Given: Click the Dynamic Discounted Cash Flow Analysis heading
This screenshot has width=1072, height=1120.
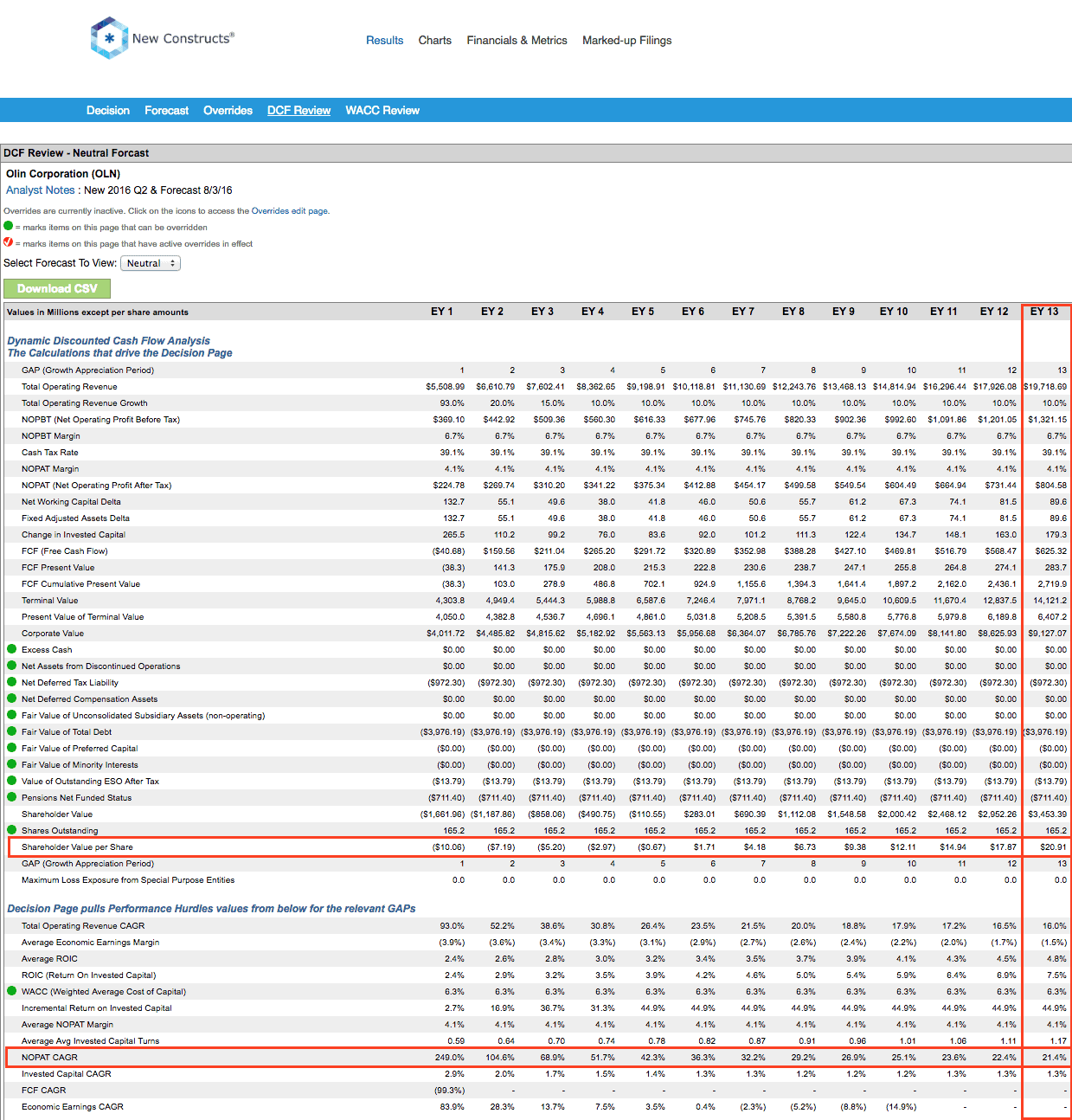Looking at the screenshot, I should tap(108, 341).
